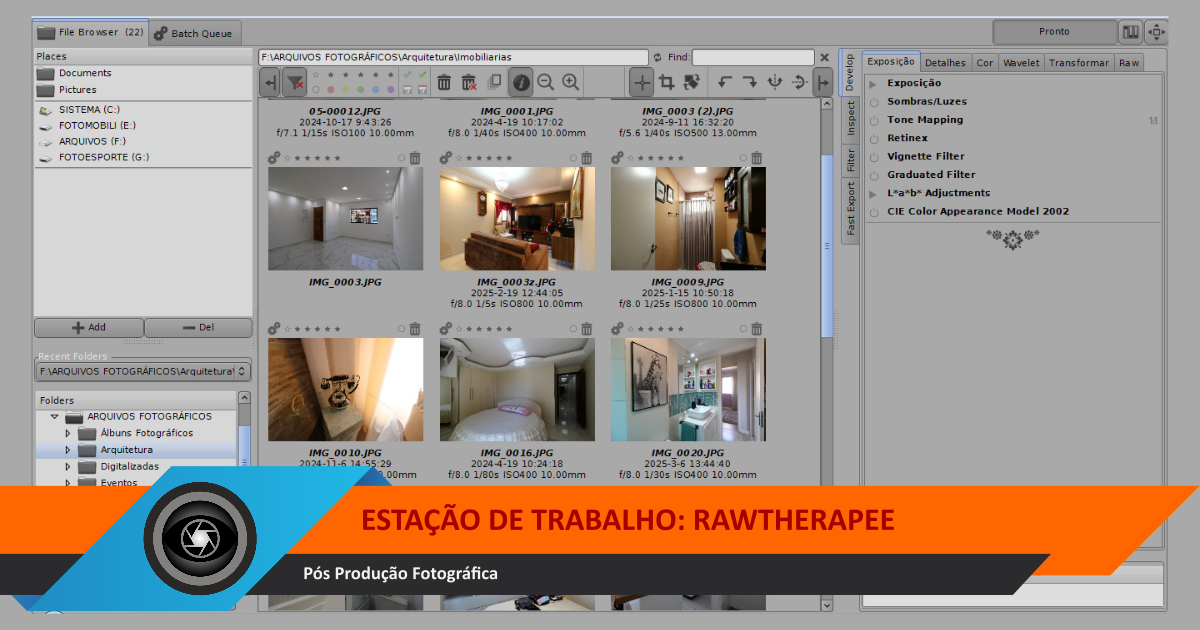Filter by green color label
This screenshot has height=630, width=1200.
(x=362, y=91)
